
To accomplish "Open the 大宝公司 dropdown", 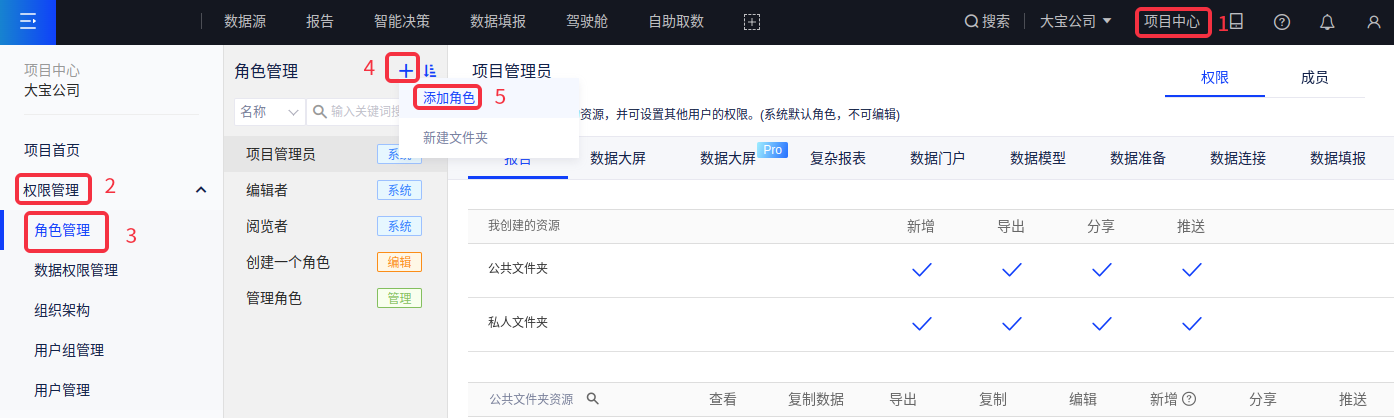I will [1076, 22].
